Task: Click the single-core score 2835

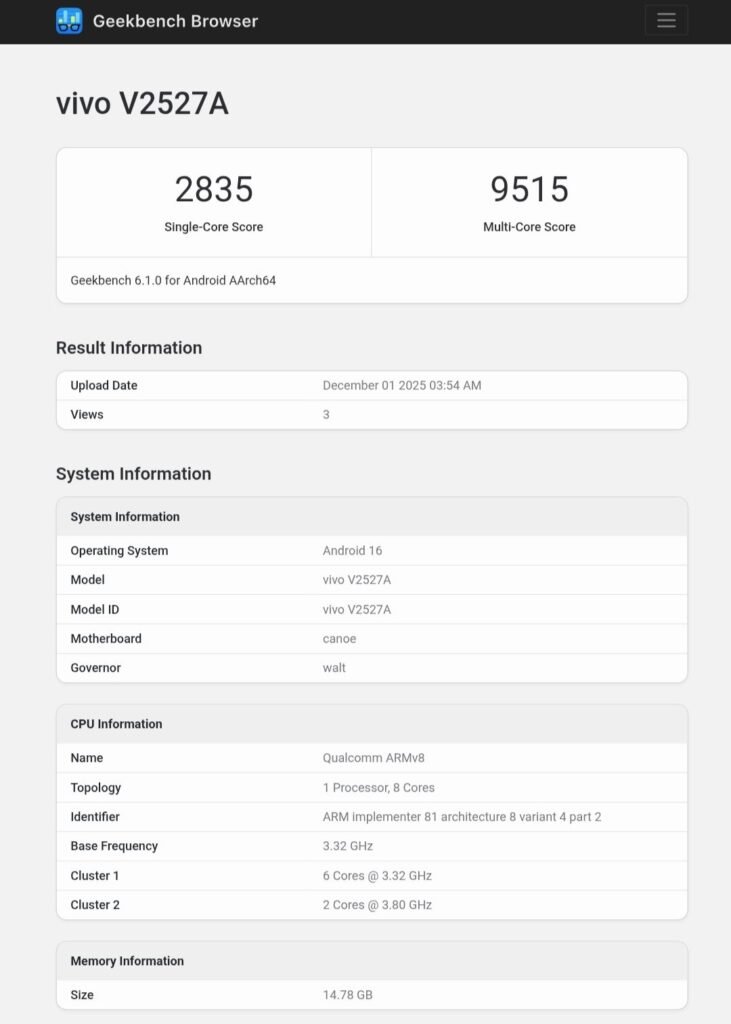Action: pos(214,189)
